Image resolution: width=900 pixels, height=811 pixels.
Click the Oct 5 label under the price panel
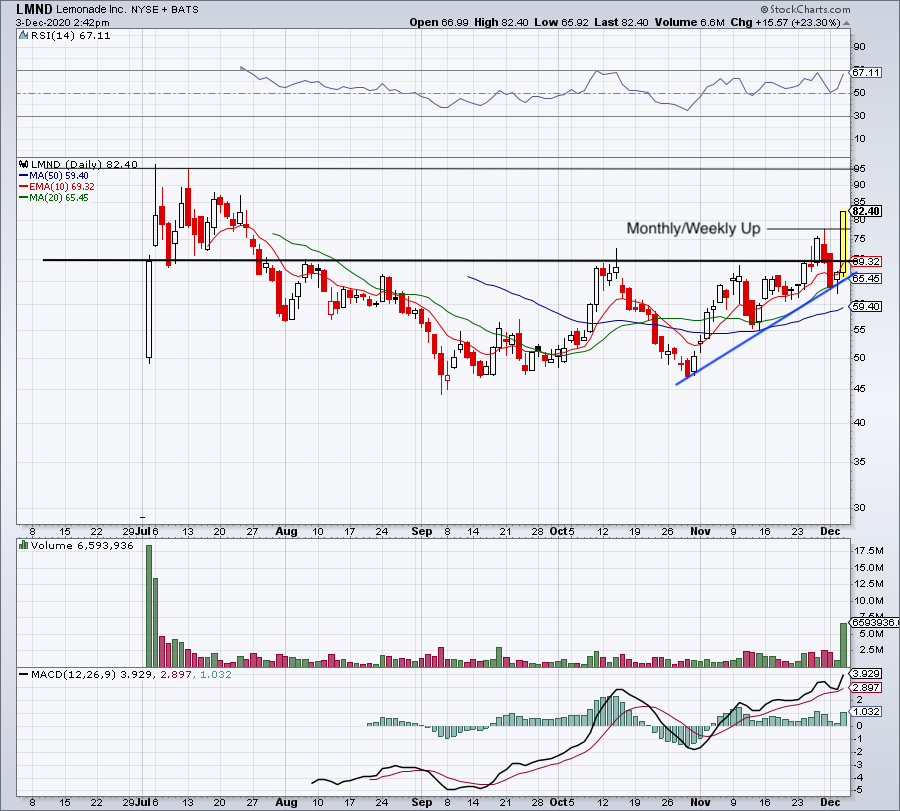(x=562, y=531)
